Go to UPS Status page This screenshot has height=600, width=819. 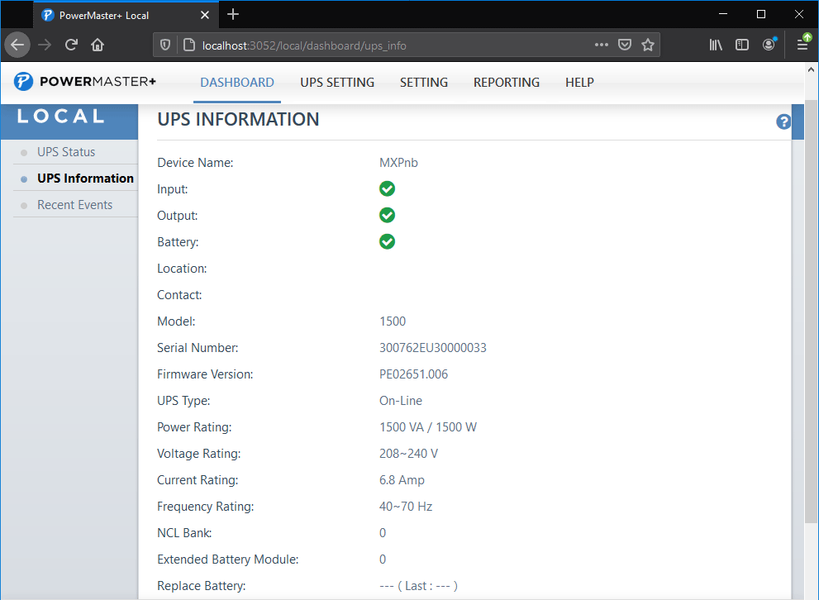[x=66, y=152]
